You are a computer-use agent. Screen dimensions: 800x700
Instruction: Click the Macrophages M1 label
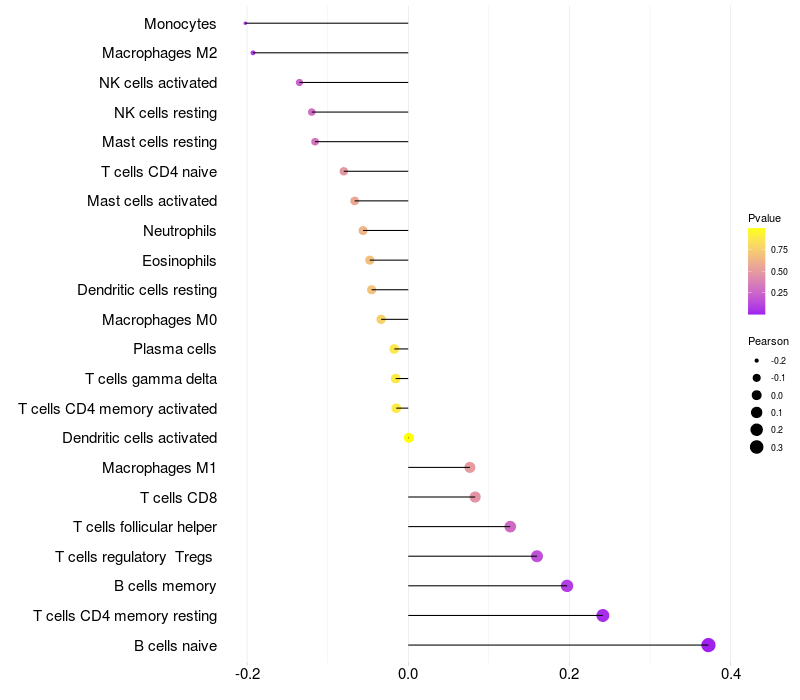click(x=159, y=468)
